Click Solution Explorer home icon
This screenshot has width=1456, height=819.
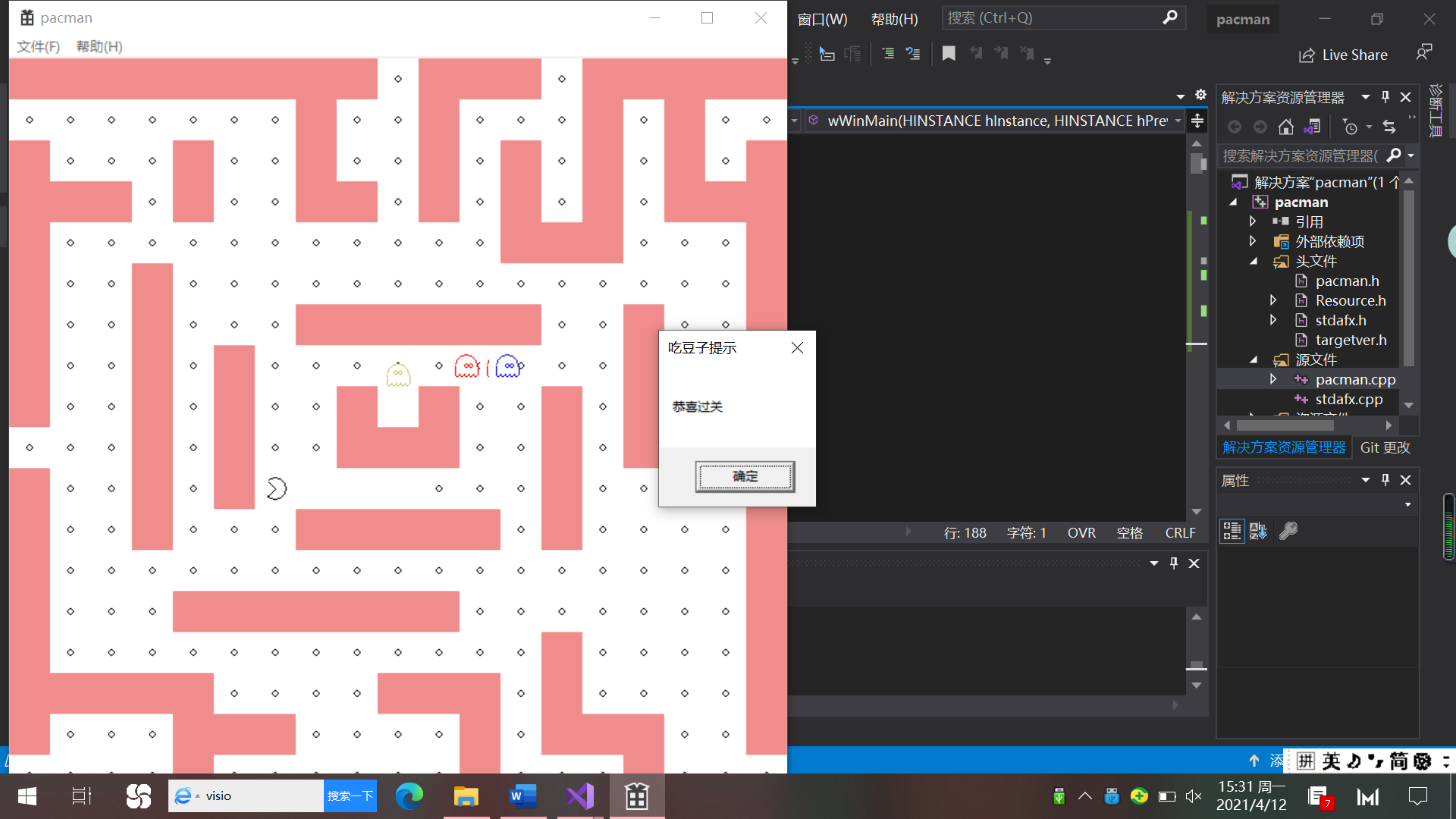click(1285, 127)
